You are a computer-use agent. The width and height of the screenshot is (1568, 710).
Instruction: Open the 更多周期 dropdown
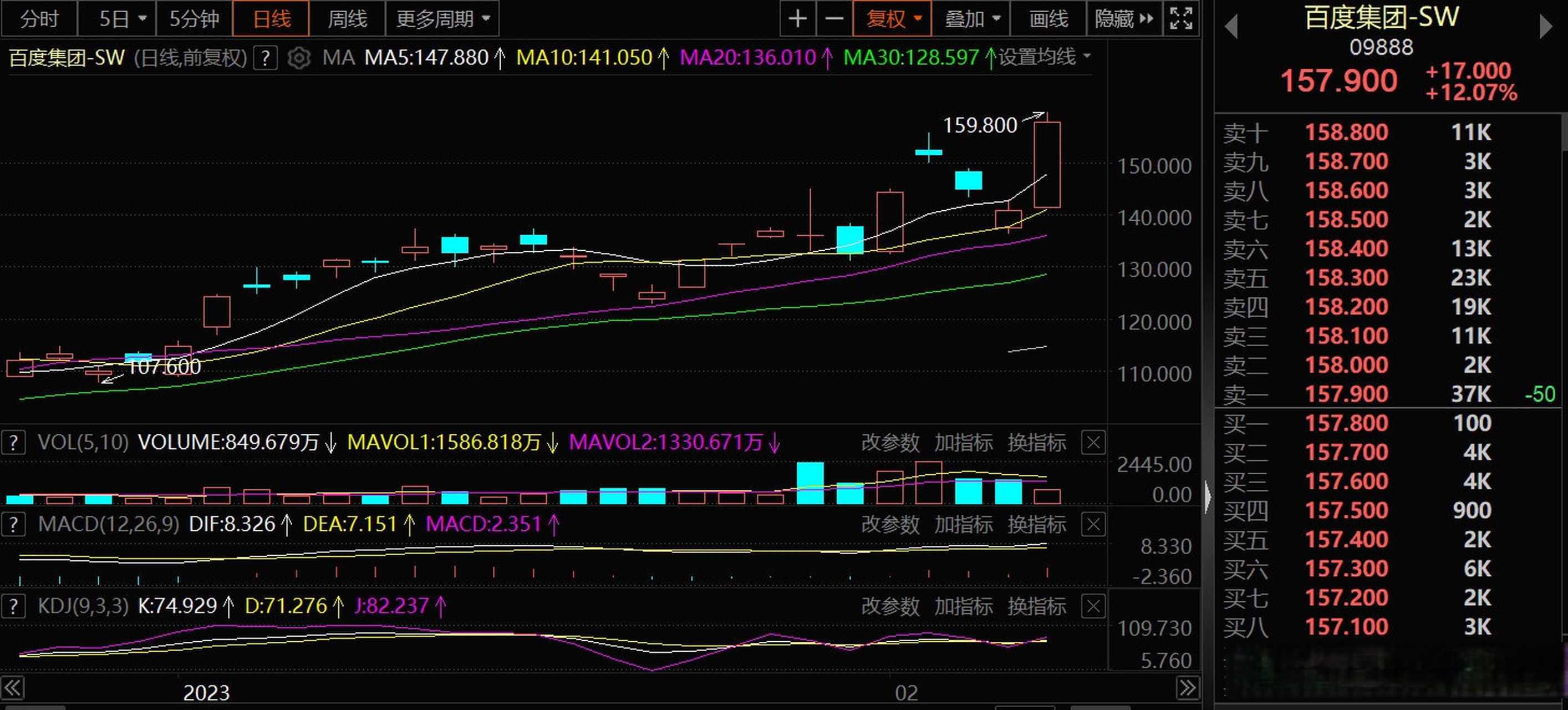(x=442, y=19)
